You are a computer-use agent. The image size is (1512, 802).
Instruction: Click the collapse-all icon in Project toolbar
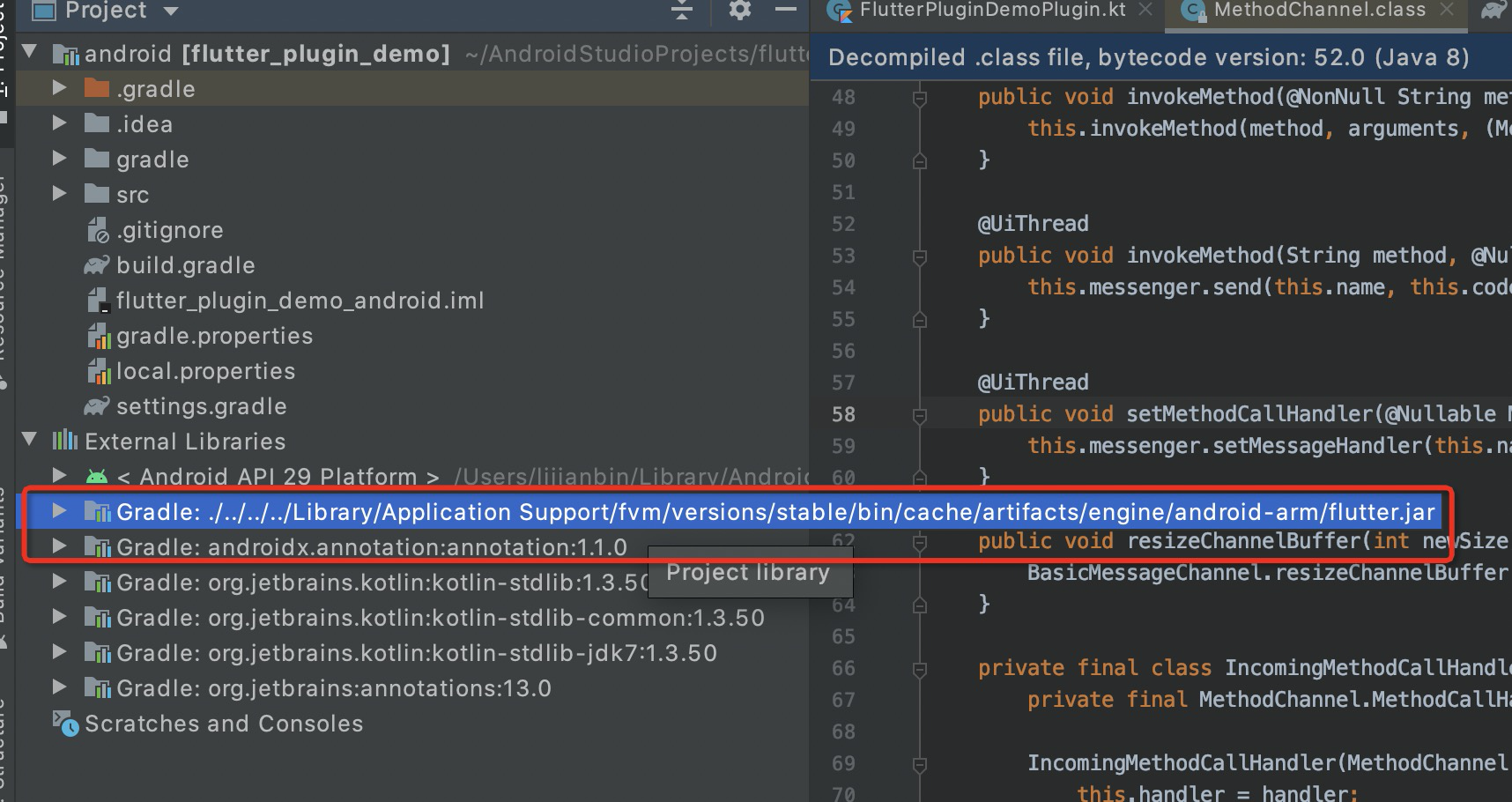click(680, 11)
